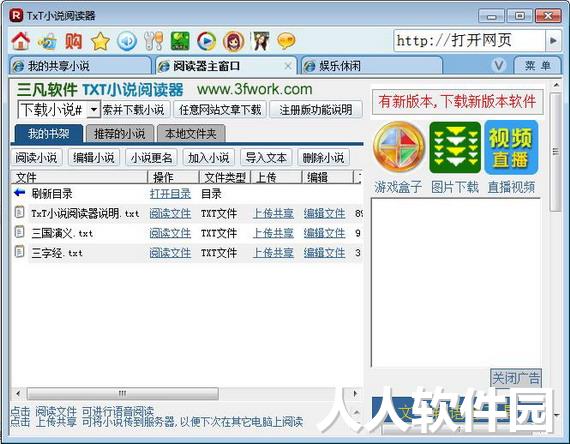Click the green game toolbar icon
570x444 pixels.
click(x=180, y=41)
